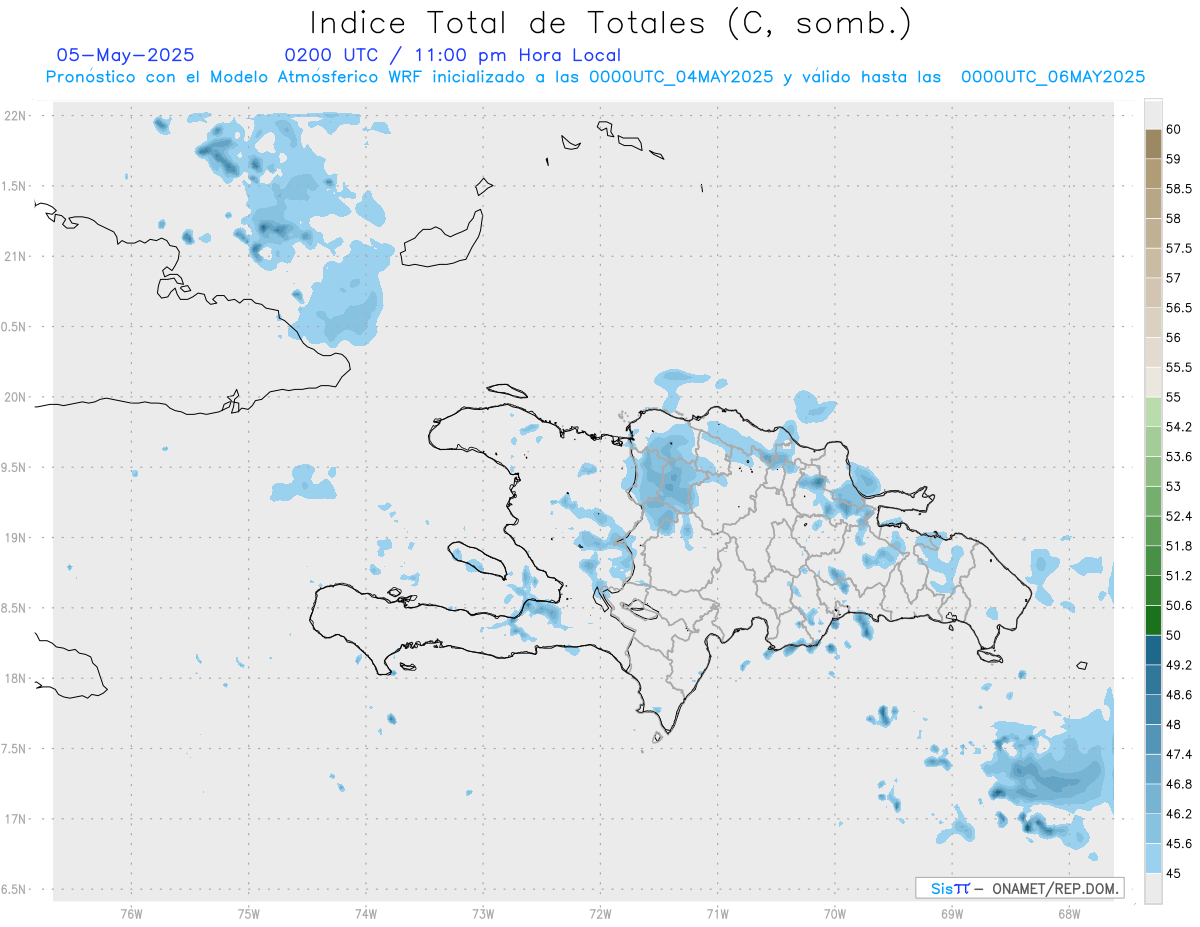Click the "70W" longitude label
The width and height of the screenshot is (1200, 927).
click(x=834, y=913)
